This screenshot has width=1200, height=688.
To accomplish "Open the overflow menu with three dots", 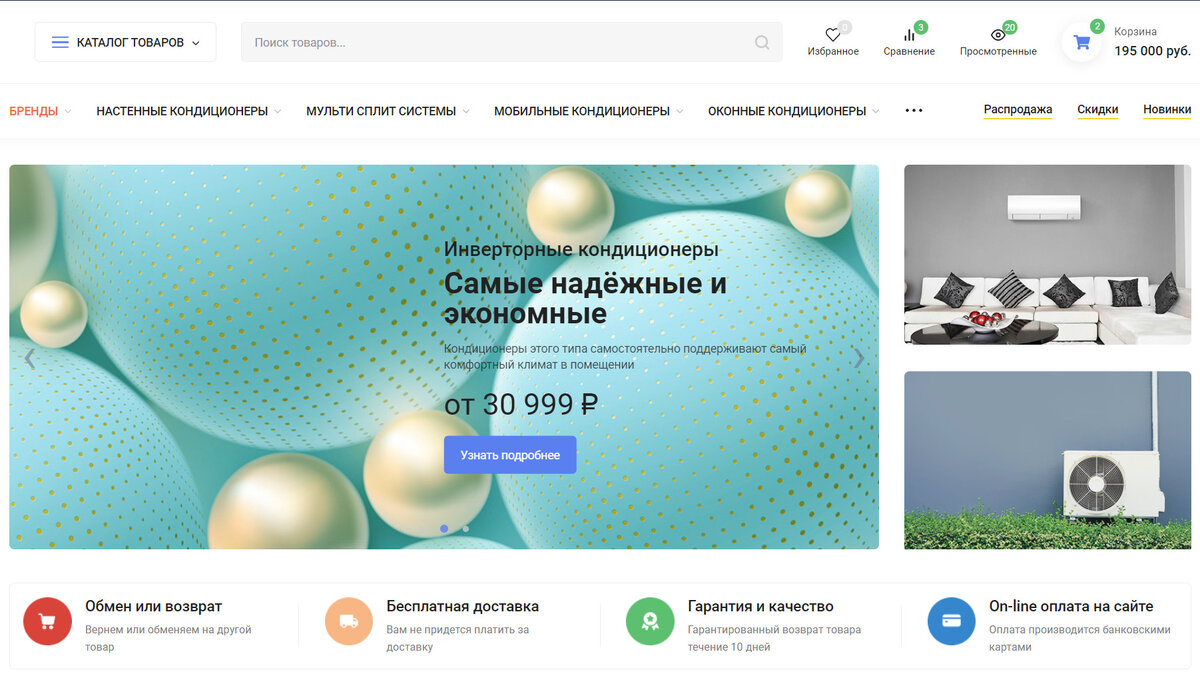I will click(913, 111).
